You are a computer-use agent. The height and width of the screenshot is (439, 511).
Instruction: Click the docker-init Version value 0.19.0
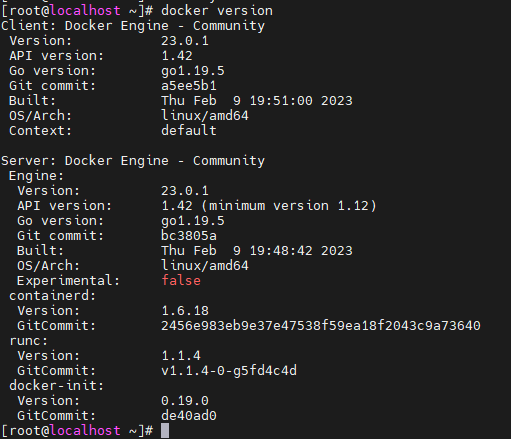click(185, 401)
